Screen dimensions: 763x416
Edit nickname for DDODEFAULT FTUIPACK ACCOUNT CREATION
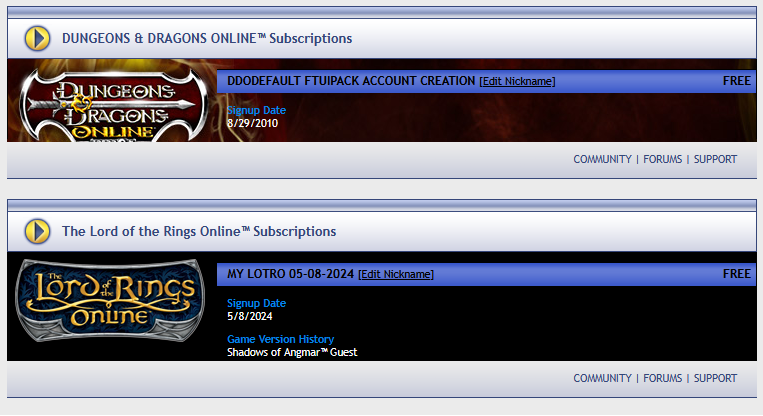(x=517, y=81)
